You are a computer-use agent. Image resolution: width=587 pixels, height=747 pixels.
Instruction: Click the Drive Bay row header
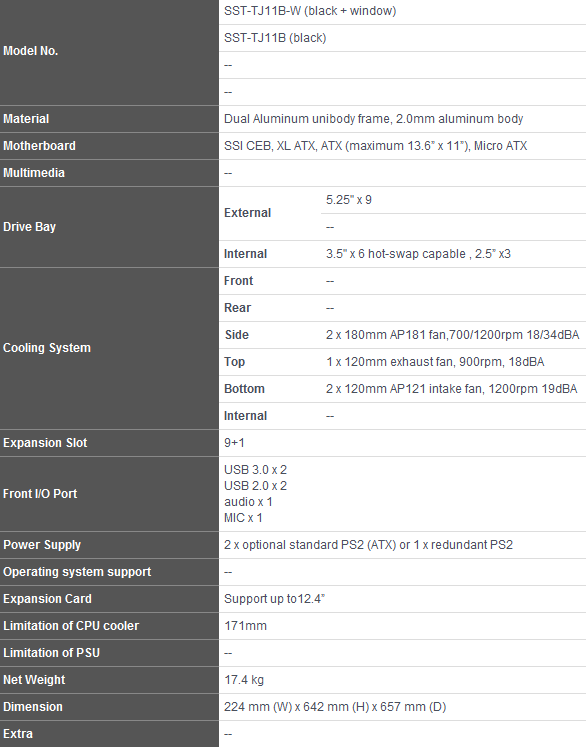point(109,227)
